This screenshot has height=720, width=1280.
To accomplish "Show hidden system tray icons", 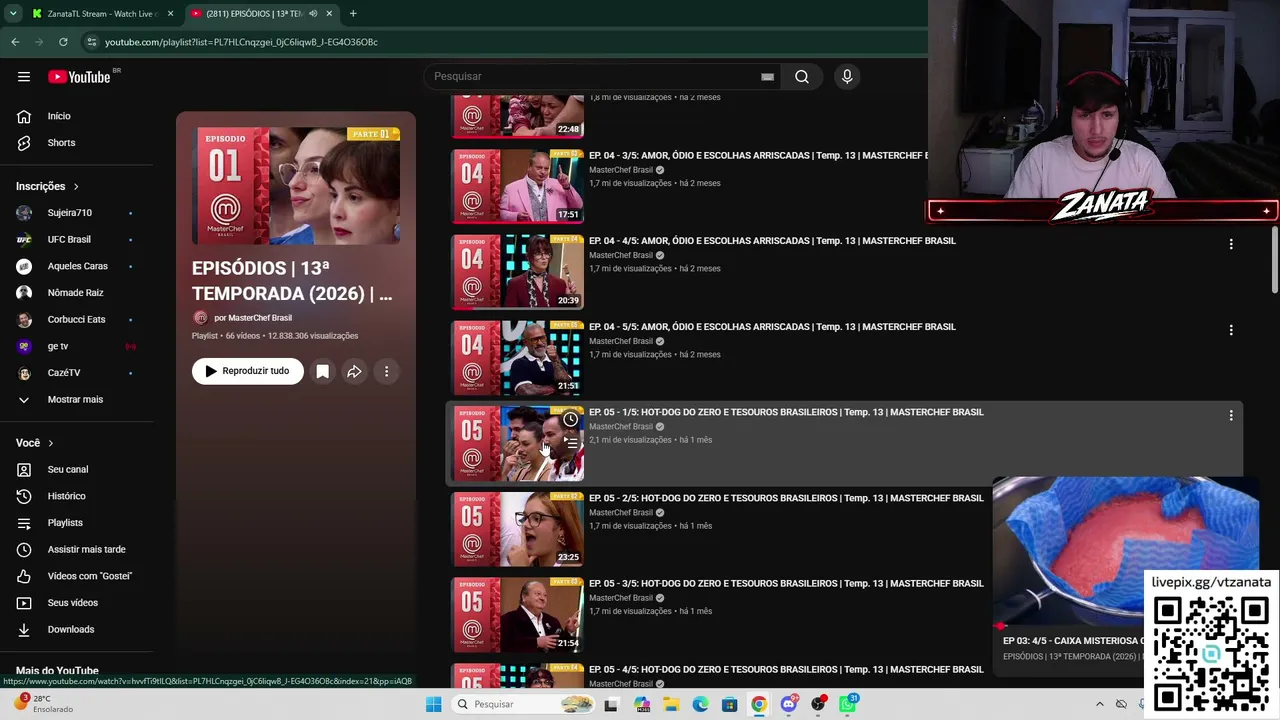I will [x=1100, y=704].
